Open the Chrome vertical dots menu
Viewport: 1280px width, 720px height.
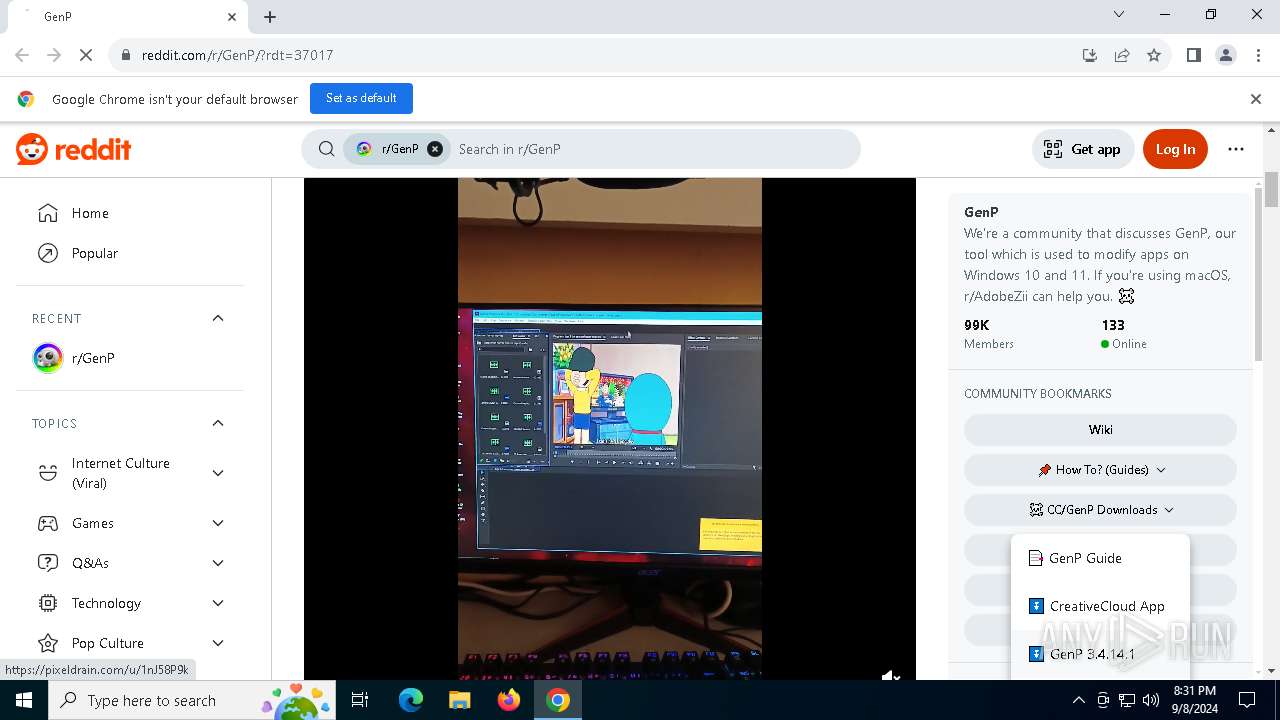pos(1258,55)
